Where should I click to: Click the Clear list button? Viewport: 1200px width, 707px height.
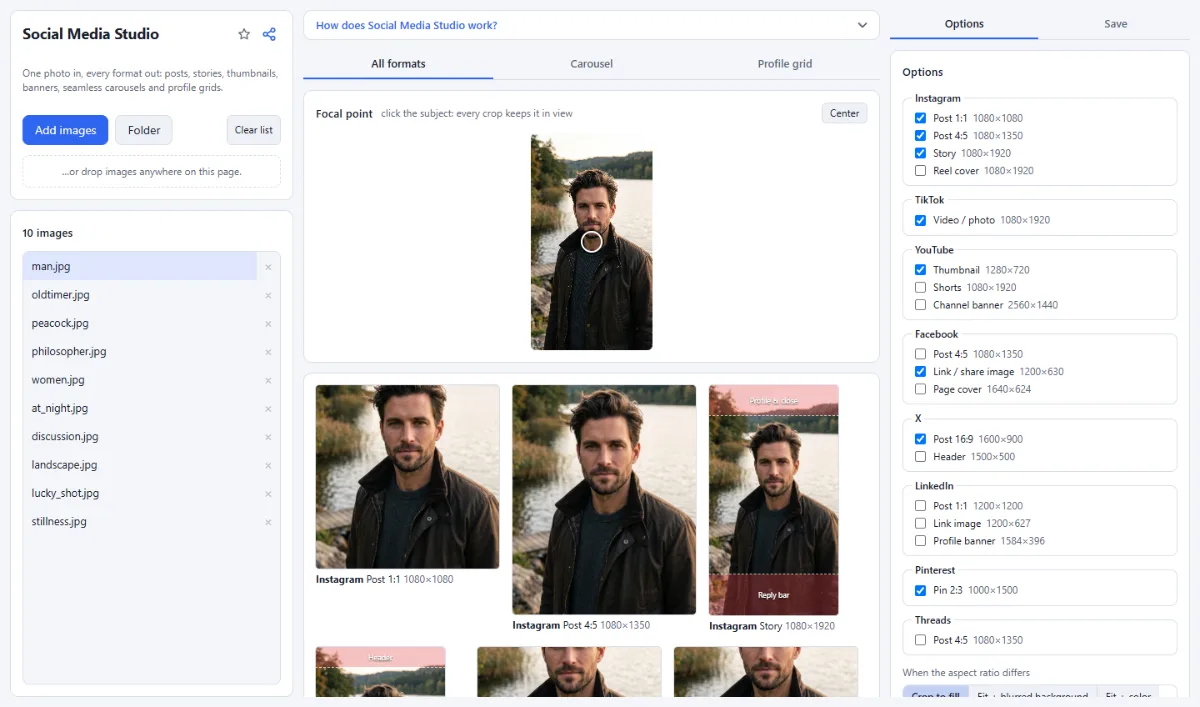(254, 130)
